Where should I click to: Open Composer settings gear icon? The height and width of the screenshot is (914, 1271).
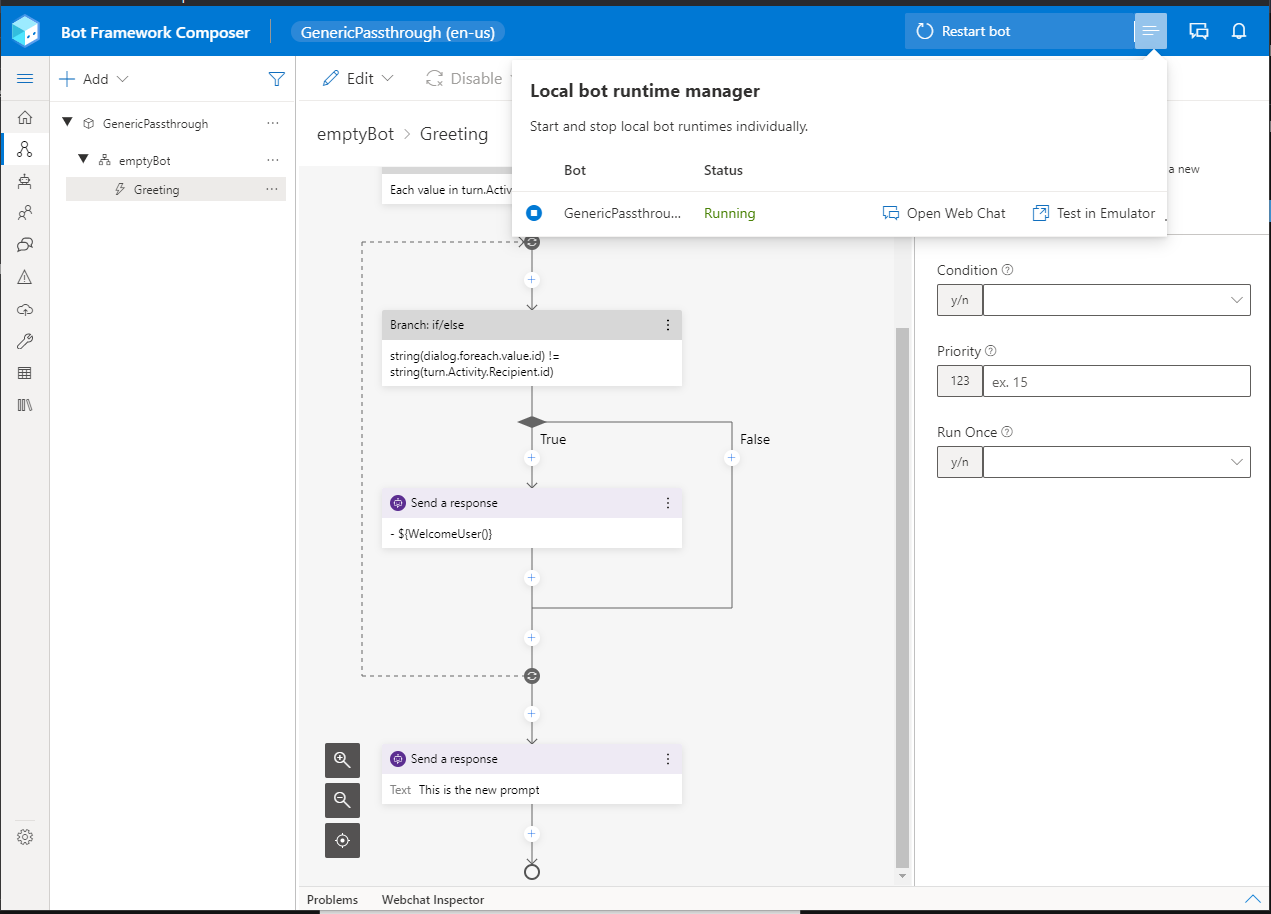point(25,837)
